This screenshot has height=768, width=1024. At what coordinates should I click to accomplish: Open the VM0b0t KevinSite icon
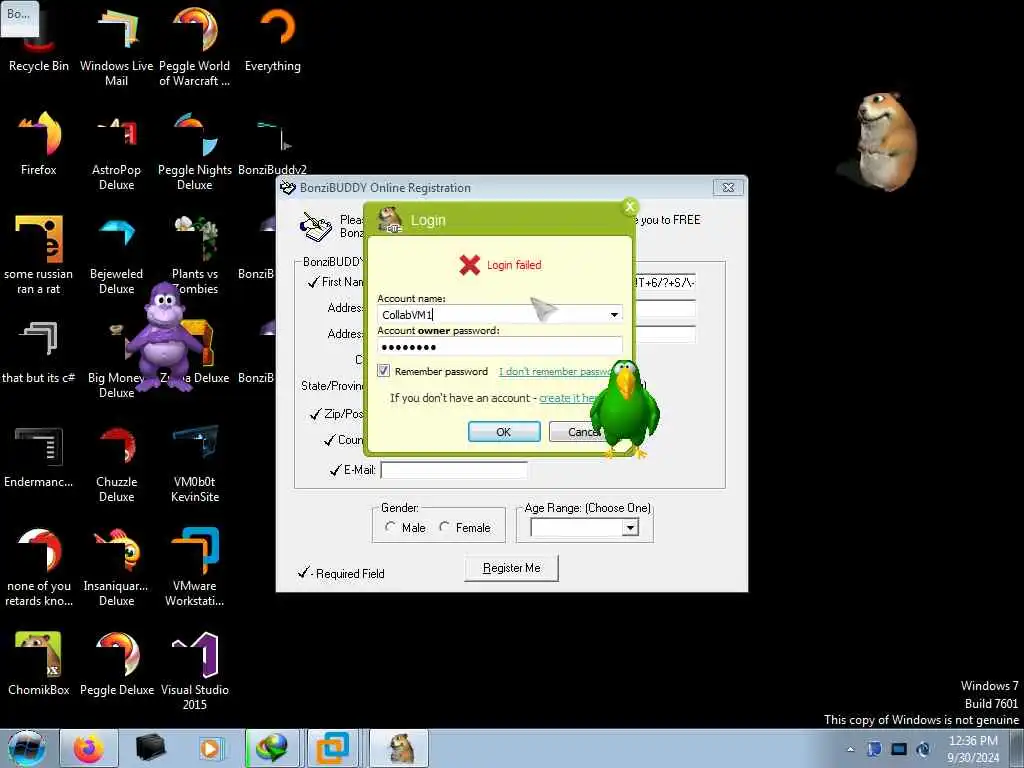point(195,462)
